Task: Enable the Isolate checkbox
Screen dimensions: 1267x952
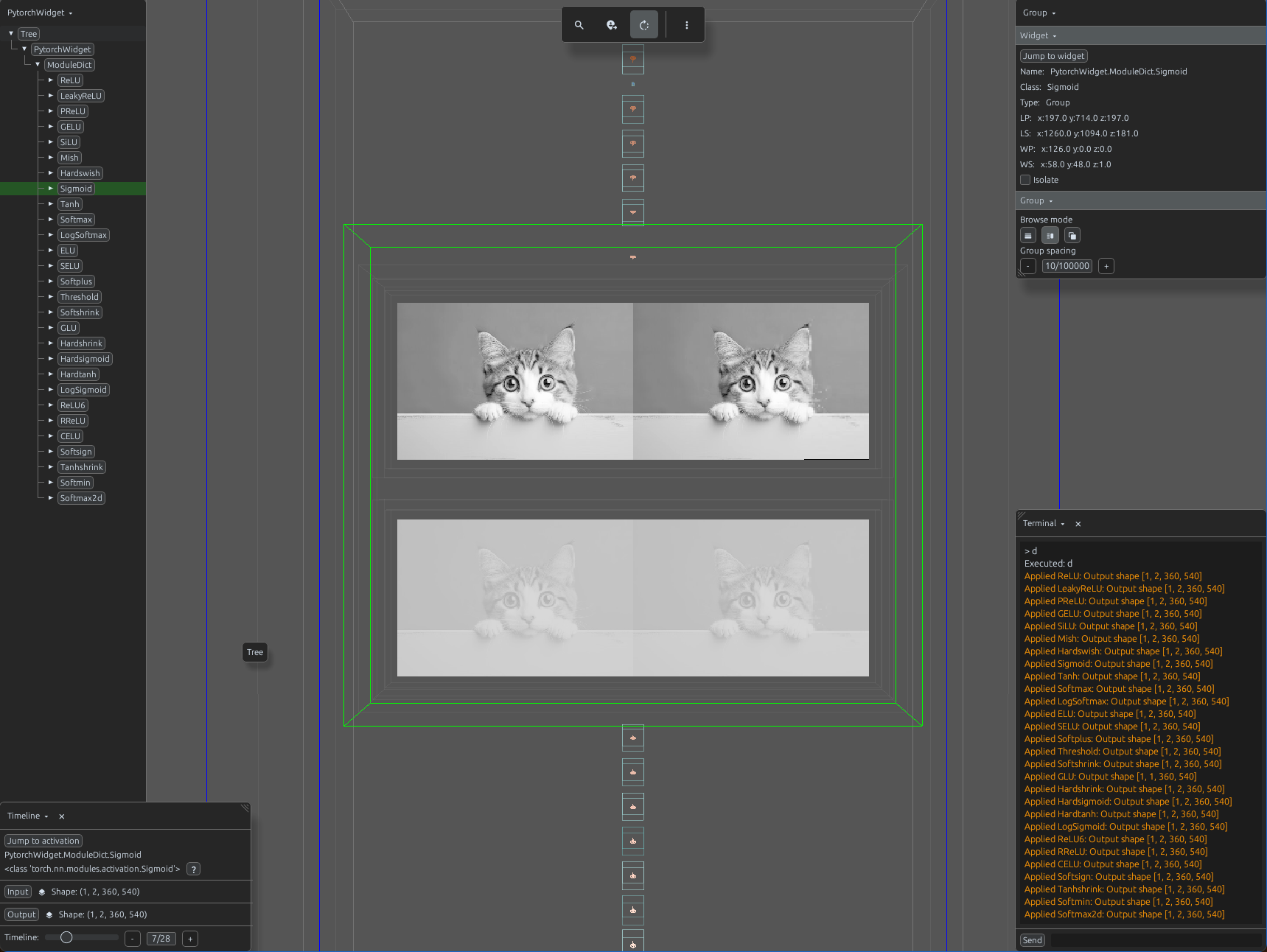Action: [1025, 180]
